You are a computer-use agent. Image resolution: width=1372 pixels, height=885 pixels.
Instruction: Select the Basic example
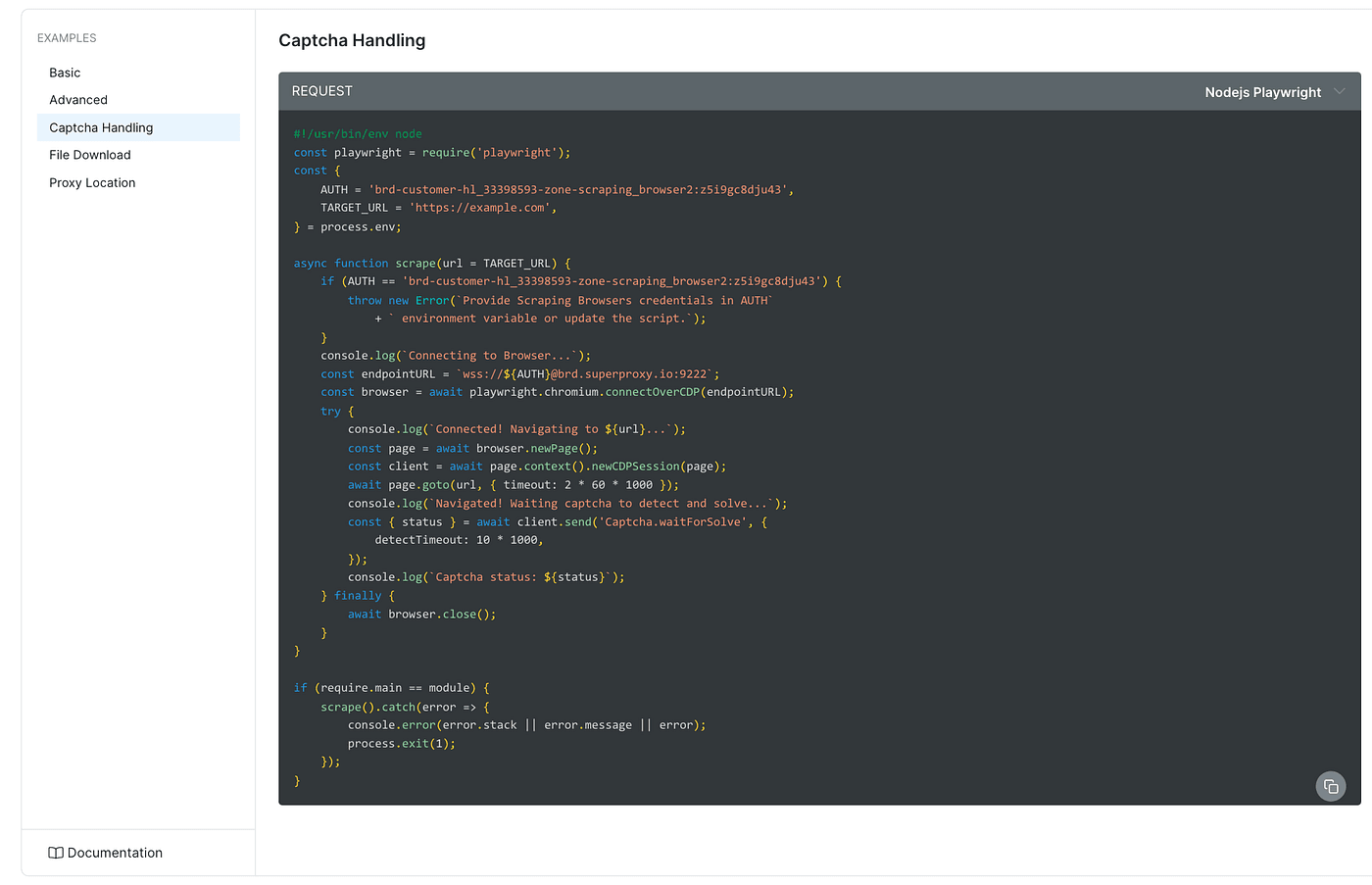(x=65, y=73)
